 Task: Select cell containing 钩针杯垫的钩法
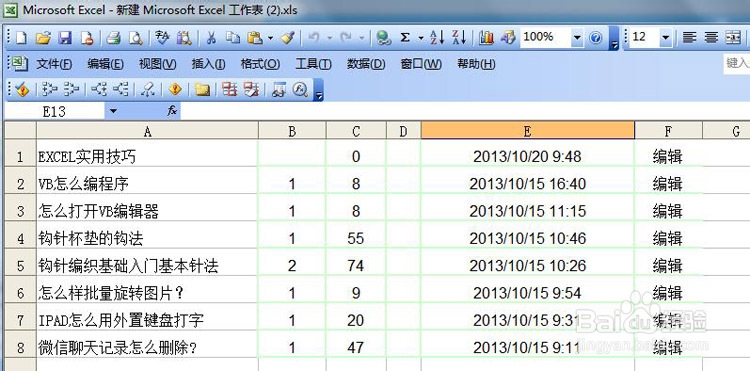coord(147,238)
